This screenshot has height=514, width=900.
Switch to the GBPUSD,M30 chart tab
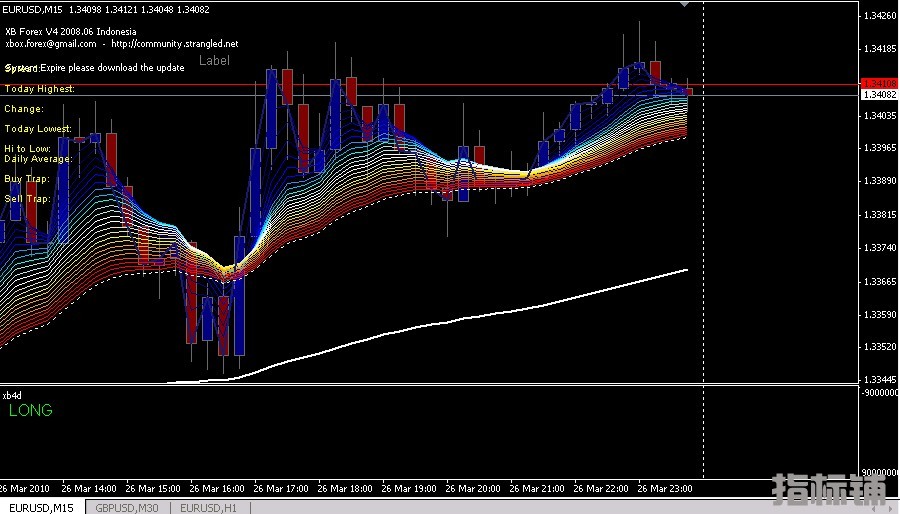tap(127, 508)
